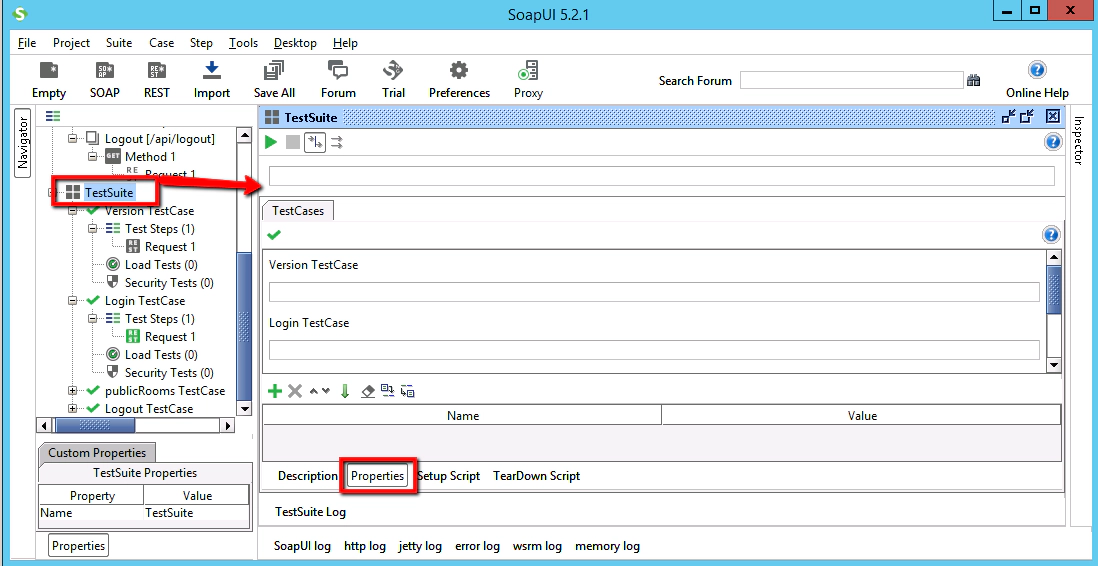Collapse Login TestCase node
Screen dimensions: 1098x566
(x=72, y=301)
